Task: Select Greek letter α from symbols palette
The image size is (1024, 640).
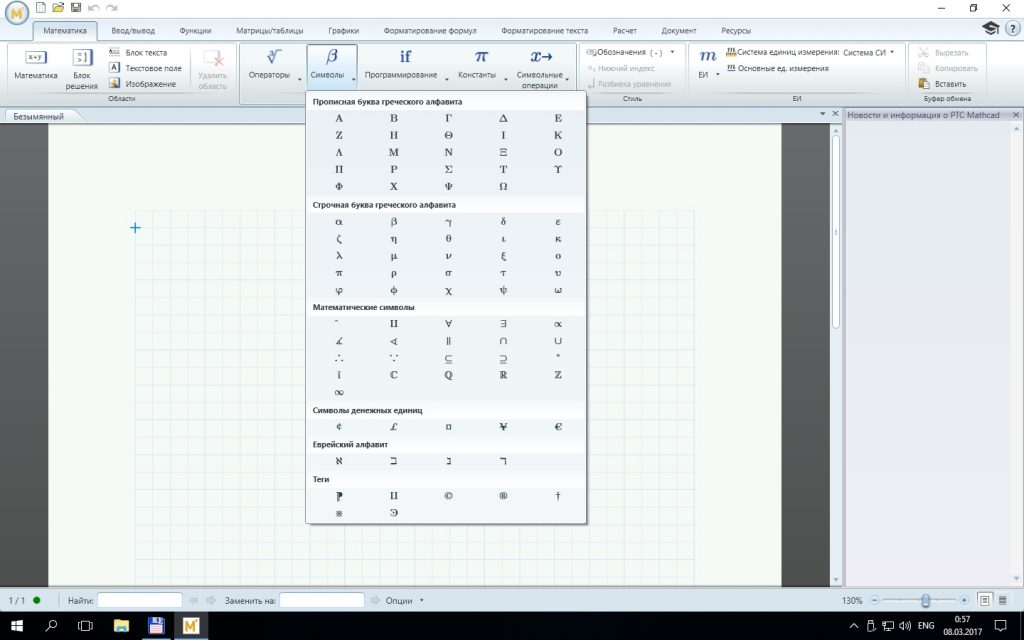Action: click(339, 221)
